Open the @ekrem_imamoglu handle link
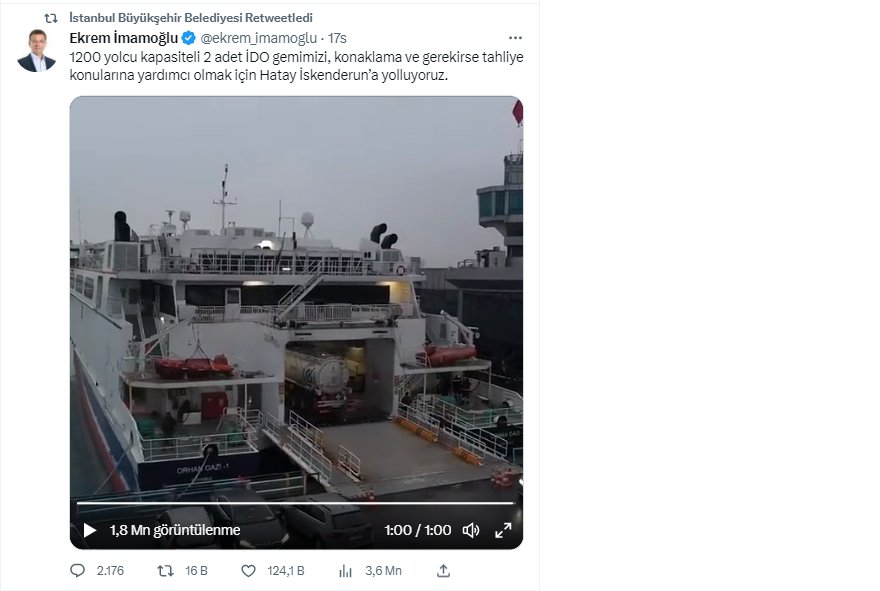This screenshot has height=591, width=880. click(x=253, y=38)
